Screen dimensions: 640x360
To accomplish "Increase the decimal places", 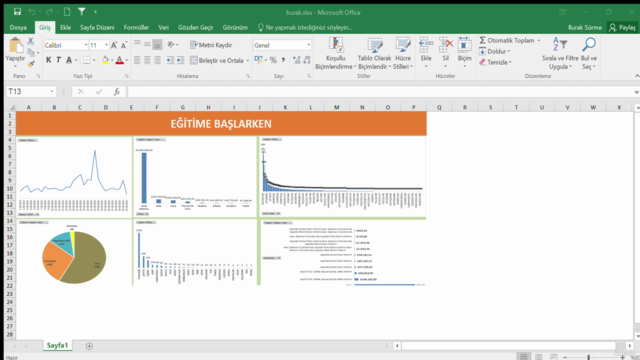I will (x=297, y=60).
